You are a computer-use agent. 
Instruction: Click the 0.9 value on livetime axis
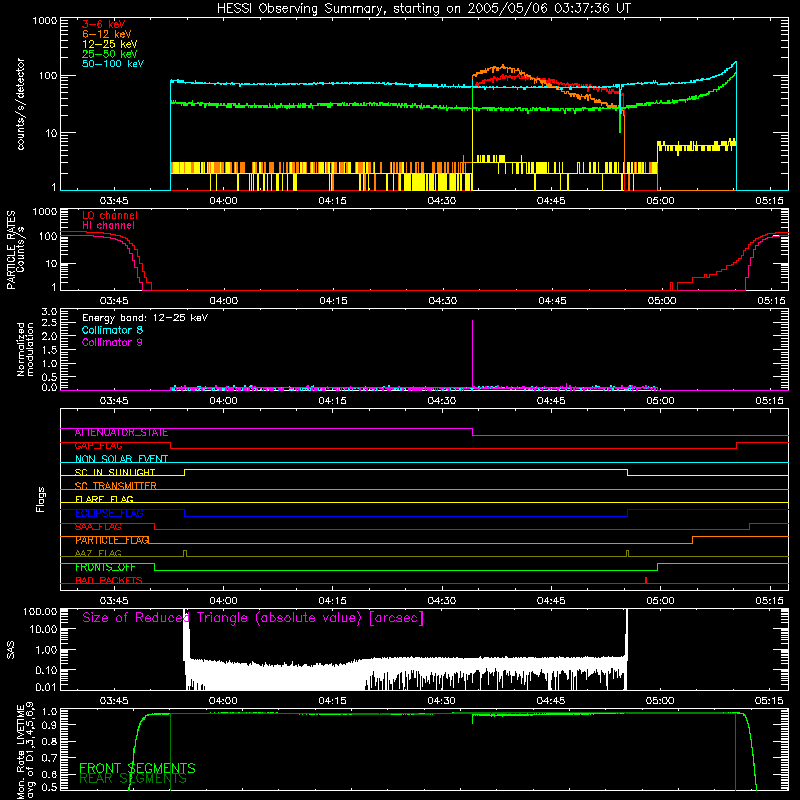[49, 724]
